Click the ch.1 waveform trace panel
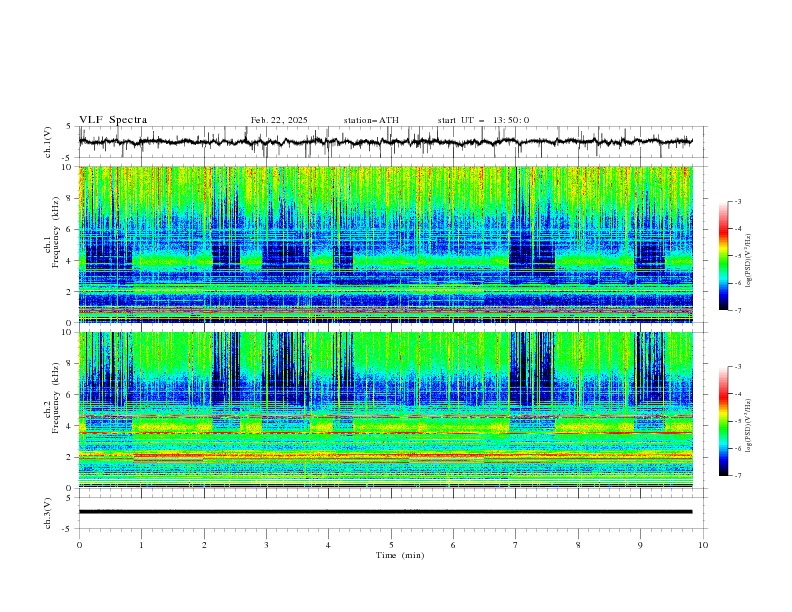792x612 pixels. [392, 142]
